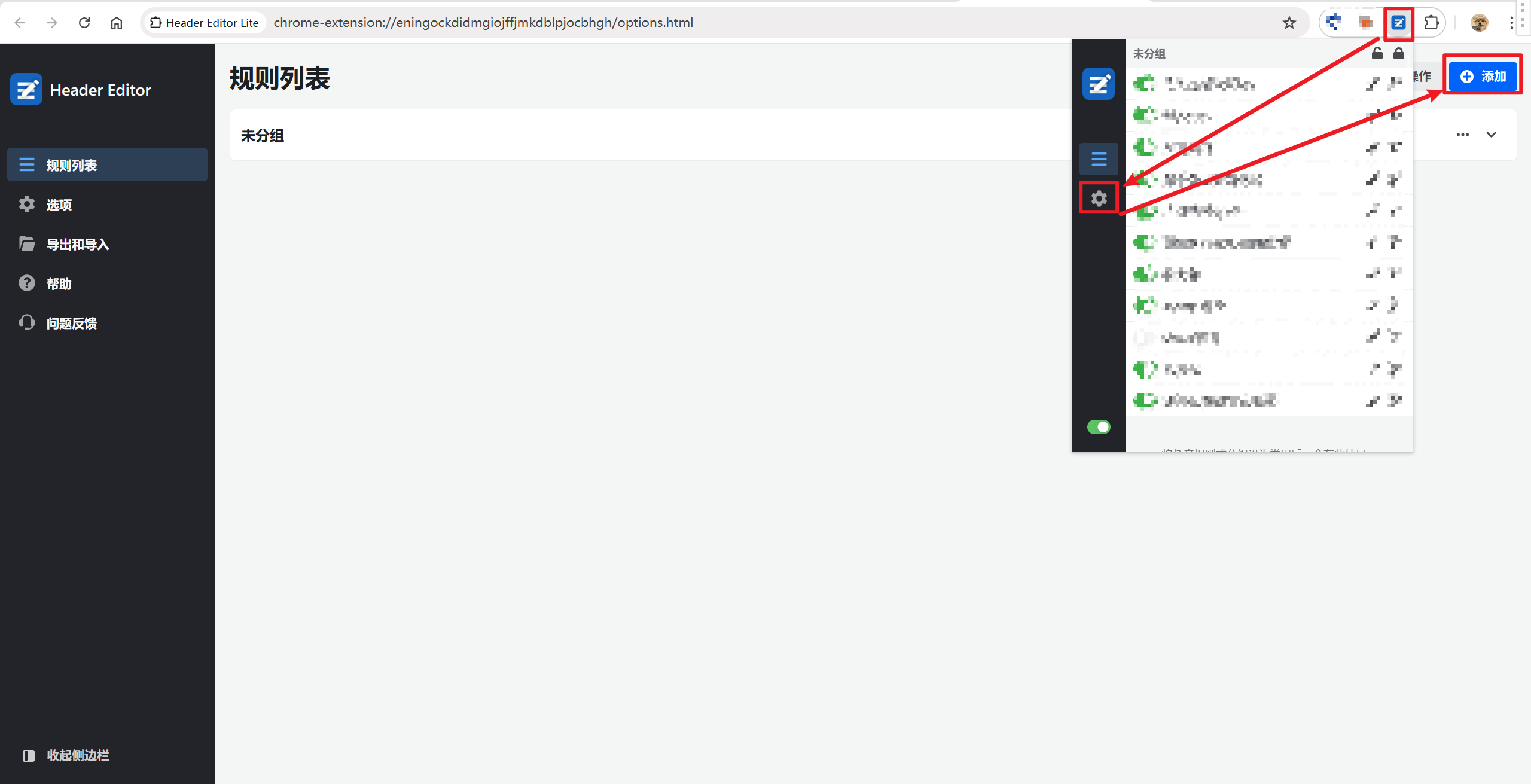Open the Chrome extensions puzzle icon
The height and width of the screenshot is (784, 1531).
pos(1431,23)
